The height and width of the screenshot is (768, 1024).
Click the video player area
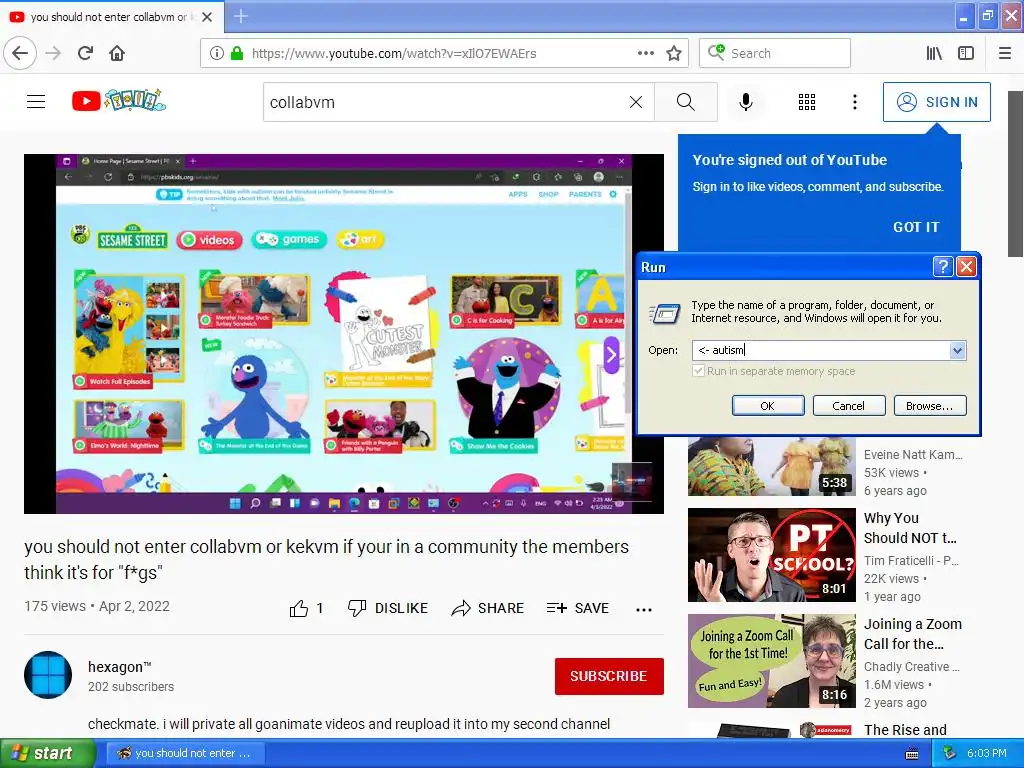[344, 334]
